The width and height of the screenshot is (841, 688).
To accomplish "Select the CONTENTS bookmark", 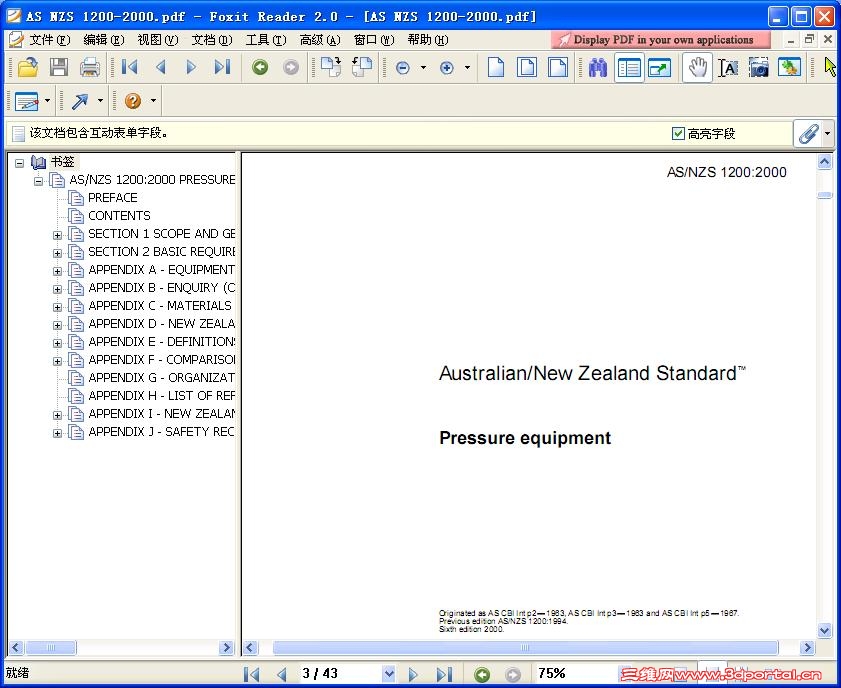I will click(x=119, y=216).
